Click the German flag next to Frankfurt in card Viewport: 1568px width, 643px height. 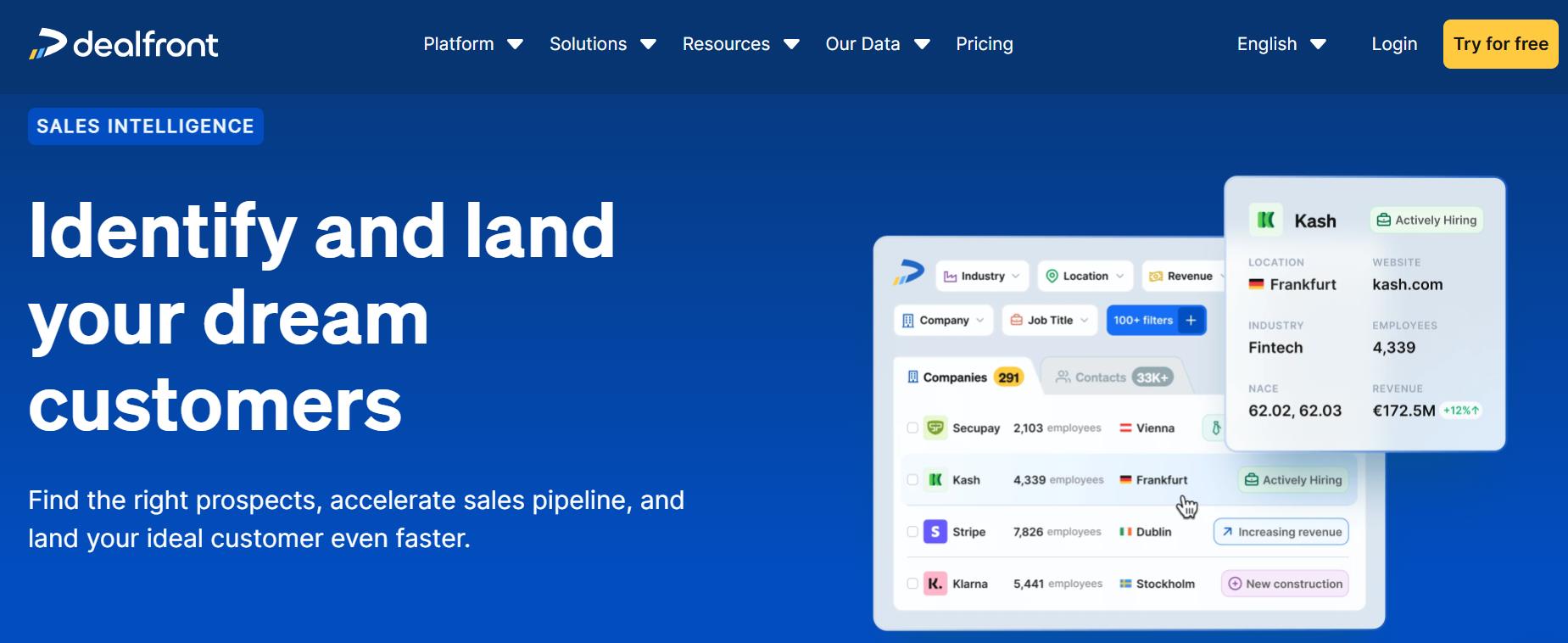[x=1256, y=285]
